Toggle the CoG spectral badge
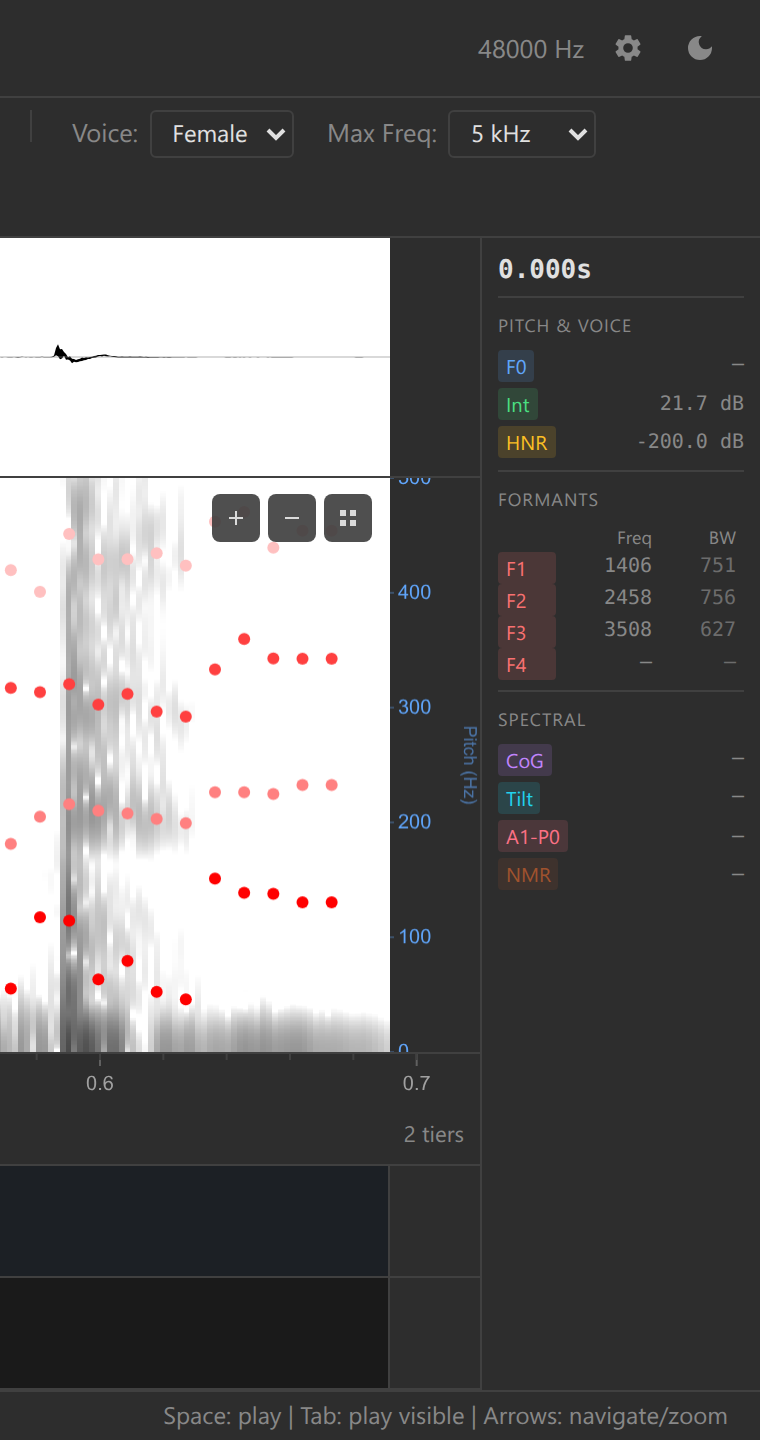The width and height of the screenshot is (760, 1440). pyautogui.click(x=525, y=761)
